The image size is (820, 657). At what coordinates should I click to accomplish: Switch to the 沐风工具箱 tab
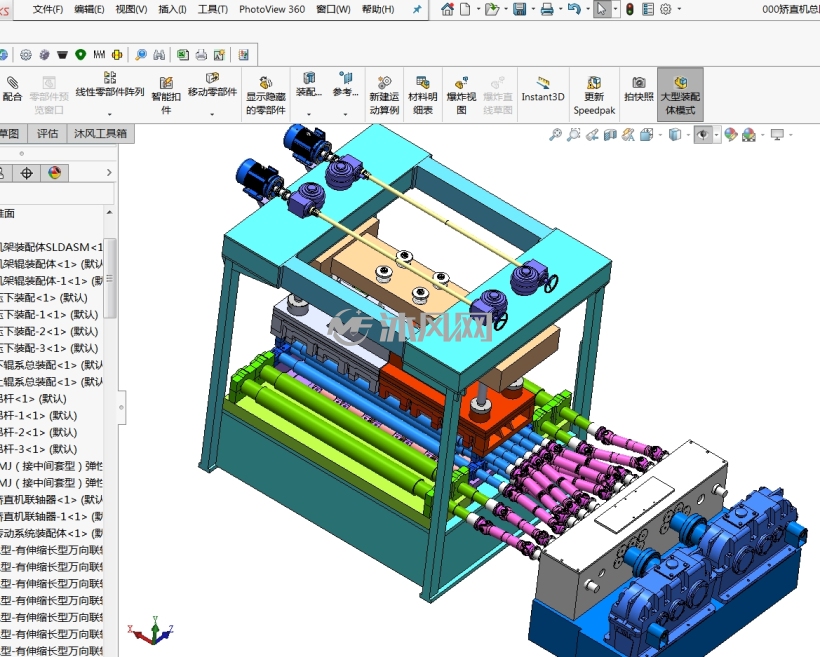point(100,133)
